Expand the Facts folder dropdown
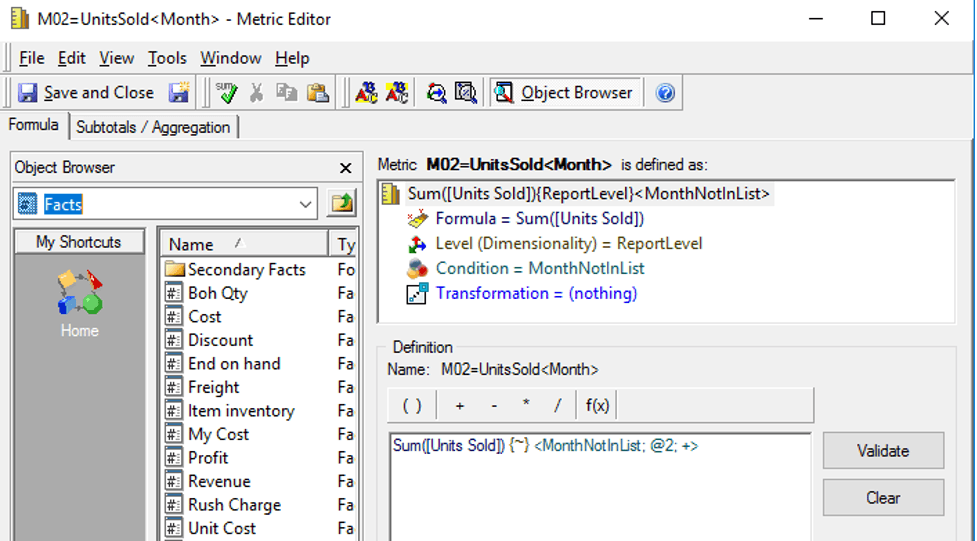 306,205
